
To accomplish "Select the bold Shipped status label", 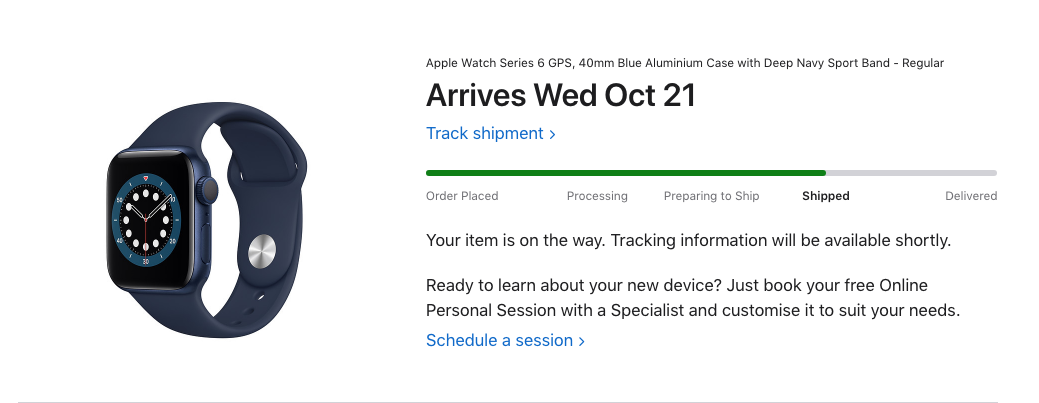I will [826, 196].
